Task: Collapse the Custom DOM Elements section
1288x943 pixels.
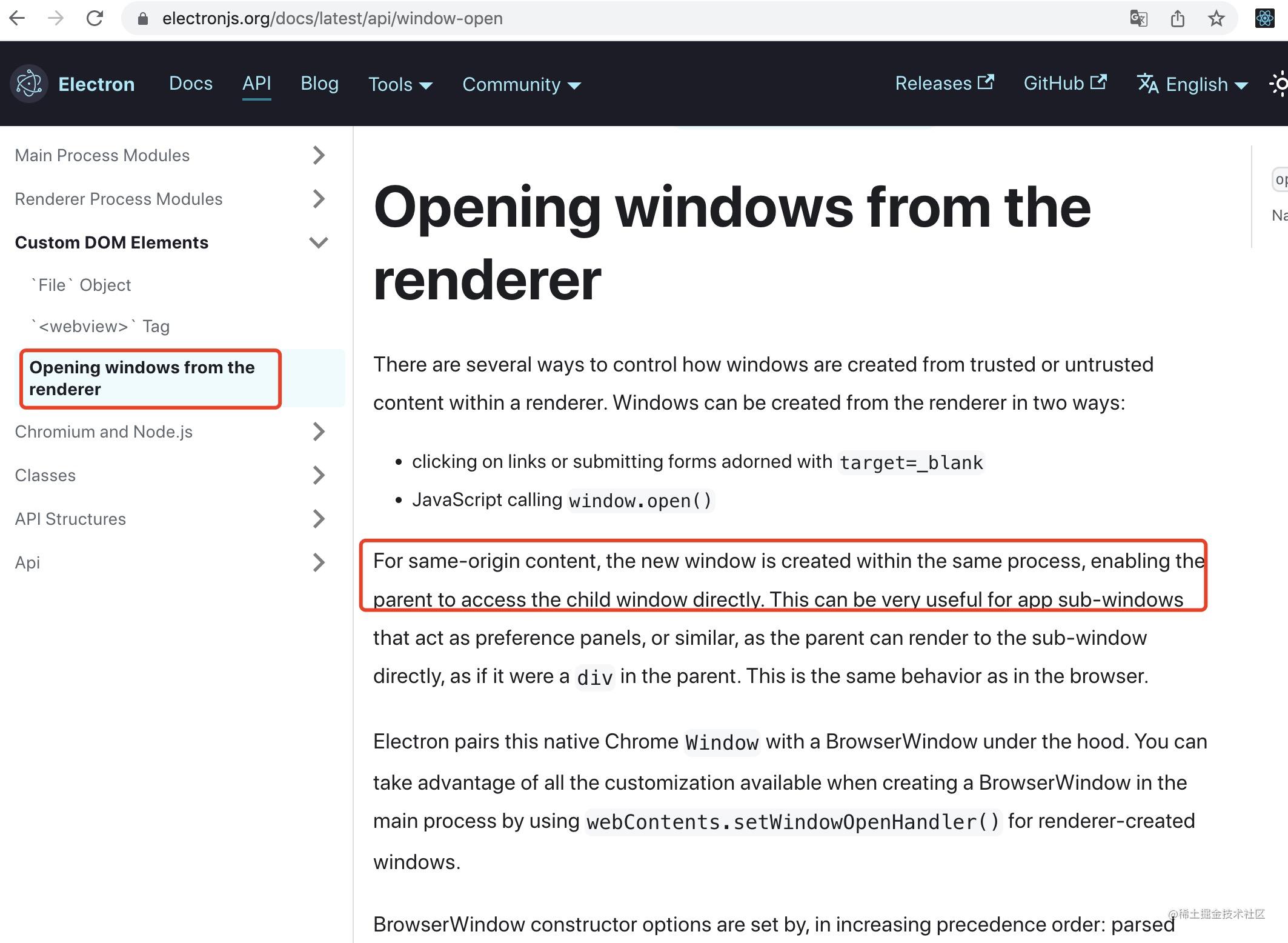Action: [x=319, y=242]
